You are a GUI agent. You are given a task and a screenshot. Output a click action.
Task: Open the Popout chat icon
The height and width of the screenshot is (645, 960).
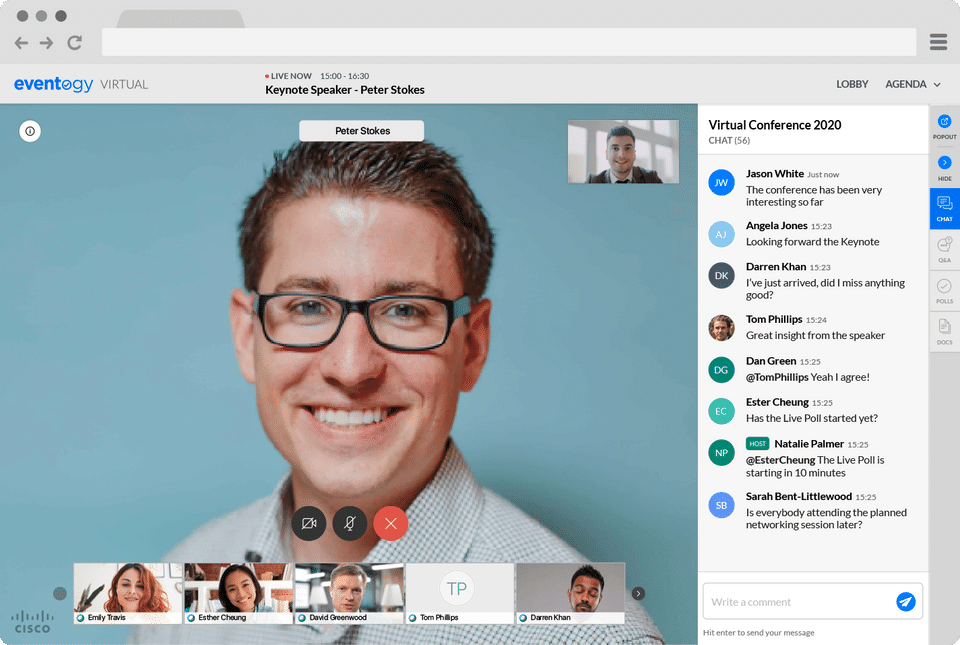pyautogui.click(x=944, y=127)
